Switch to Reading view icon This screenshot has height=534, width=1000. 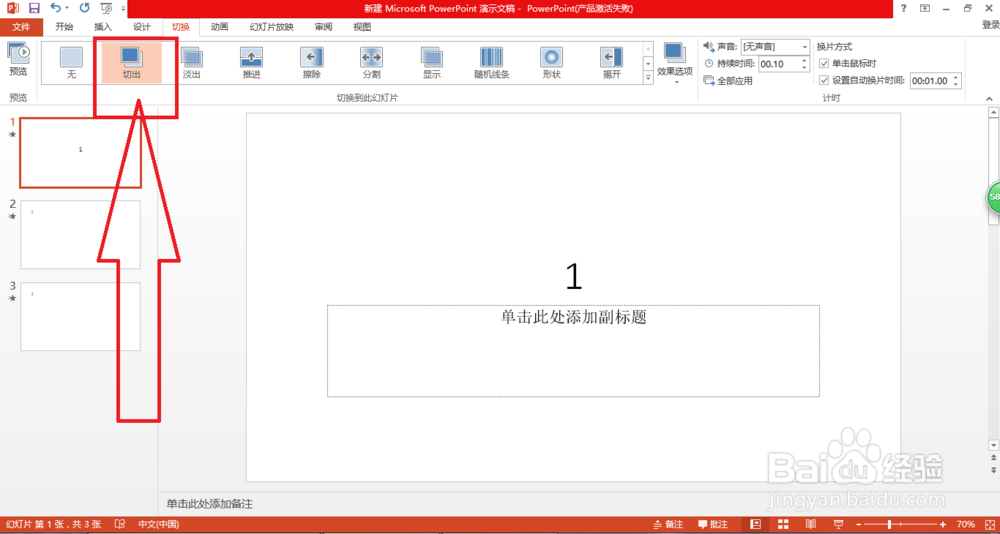(x=811, y=524)
